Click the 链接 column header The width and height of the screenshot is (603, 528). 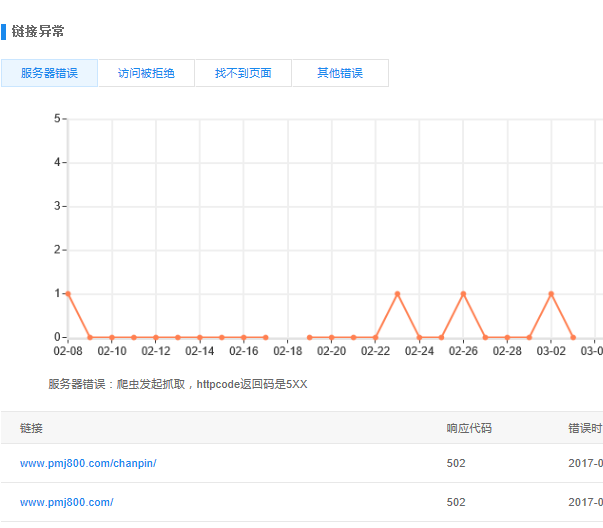tap(31, 428)
